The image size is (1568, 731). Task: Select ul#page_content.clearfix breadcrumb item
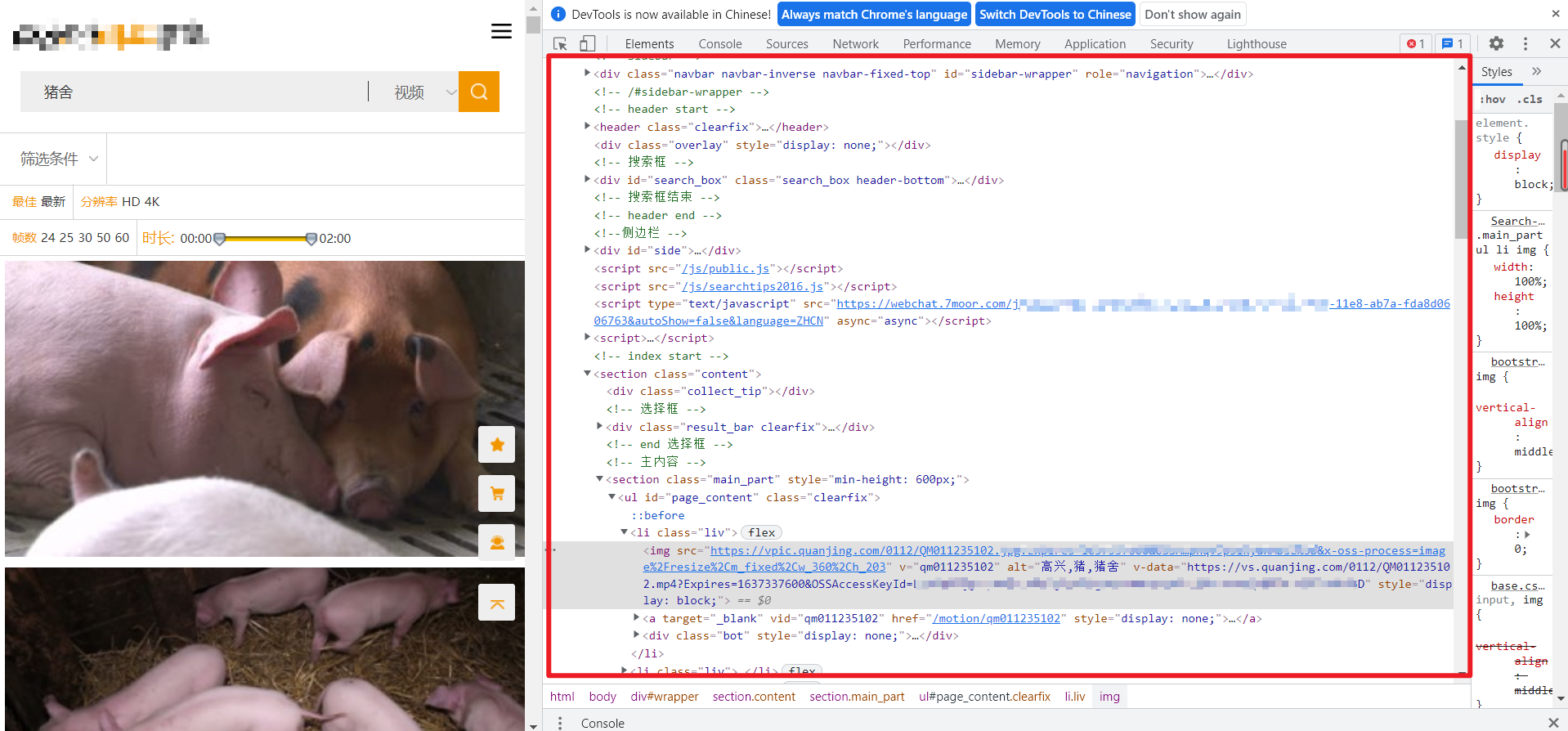click(x=984, y=697)
